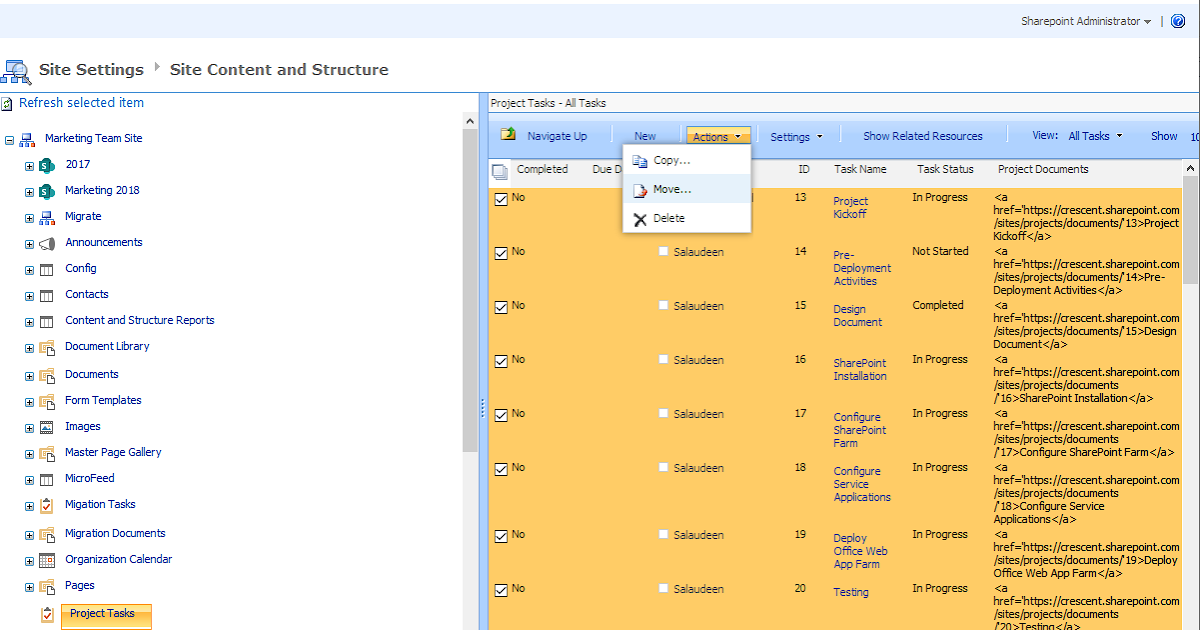Click the Migation Tasks checklist icon
1200x630 pixels.
coord(46,505)
